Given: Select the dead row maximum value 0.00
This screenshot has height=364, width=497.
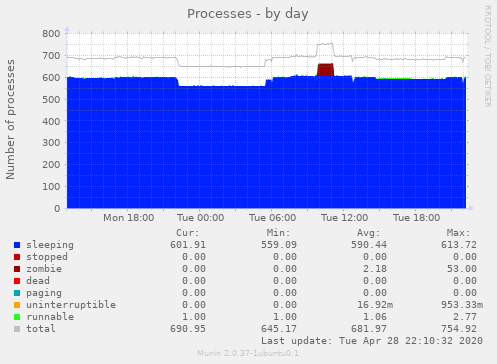Looking at the screenshot, I should 465,281.
